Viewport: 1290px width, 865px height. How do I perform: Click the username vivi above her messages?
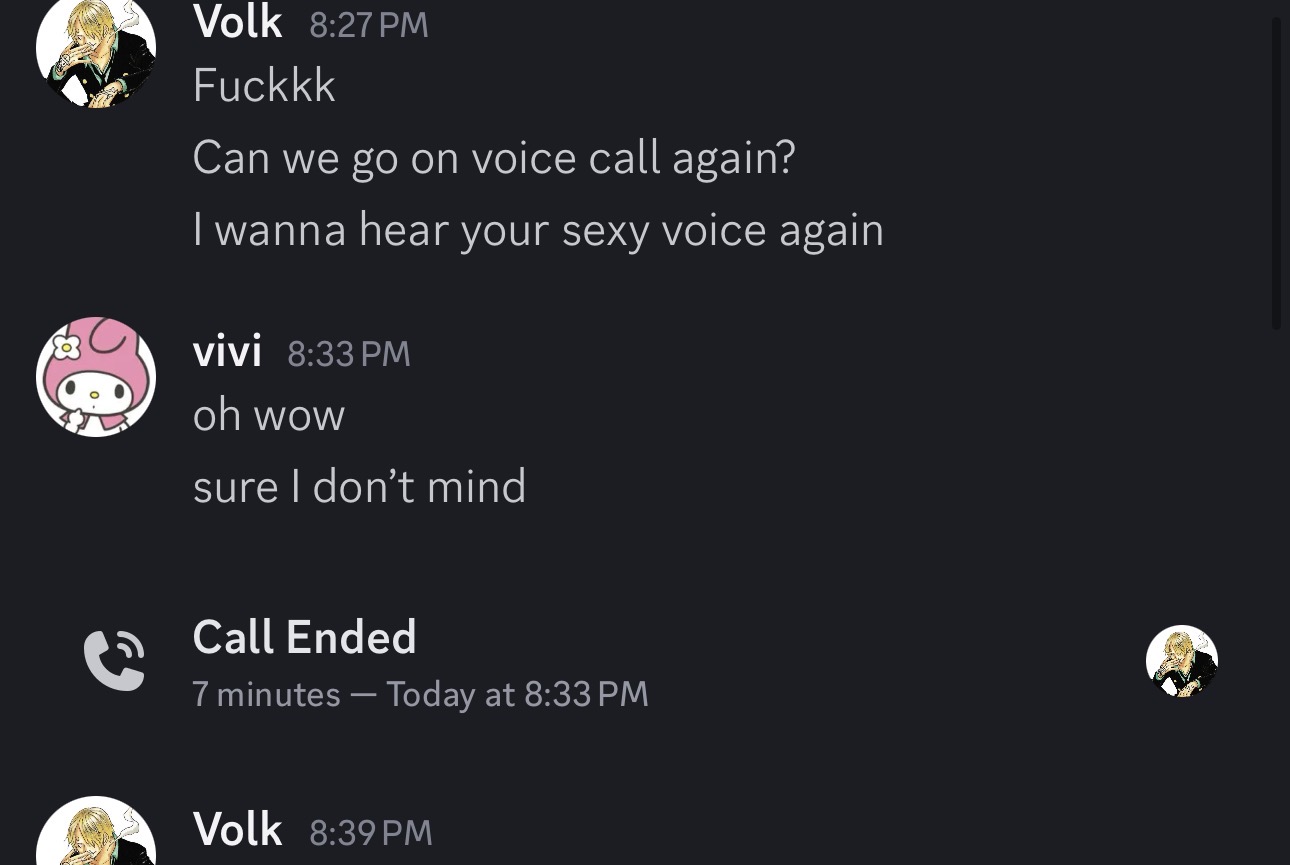[x=227, y=351]
